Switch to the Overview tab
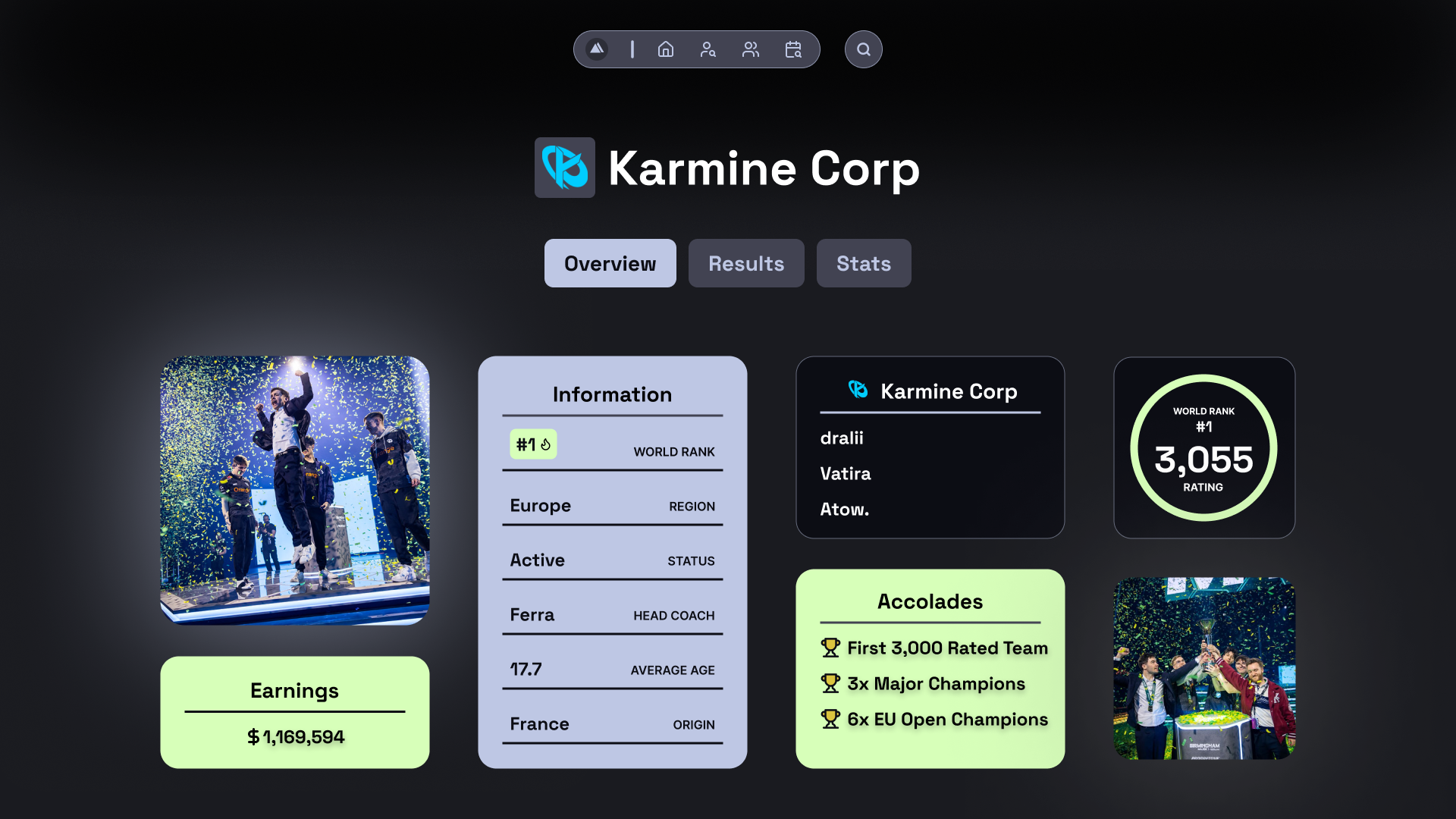This screenshot has height=819, width=1456. 610,263
